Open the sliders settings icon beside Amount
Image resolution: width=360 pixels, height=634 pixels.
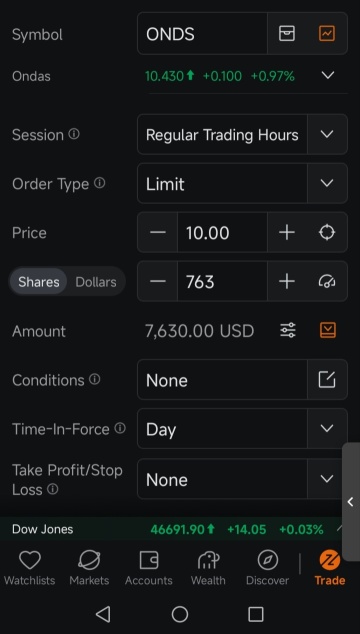click(x=288, y=330)
